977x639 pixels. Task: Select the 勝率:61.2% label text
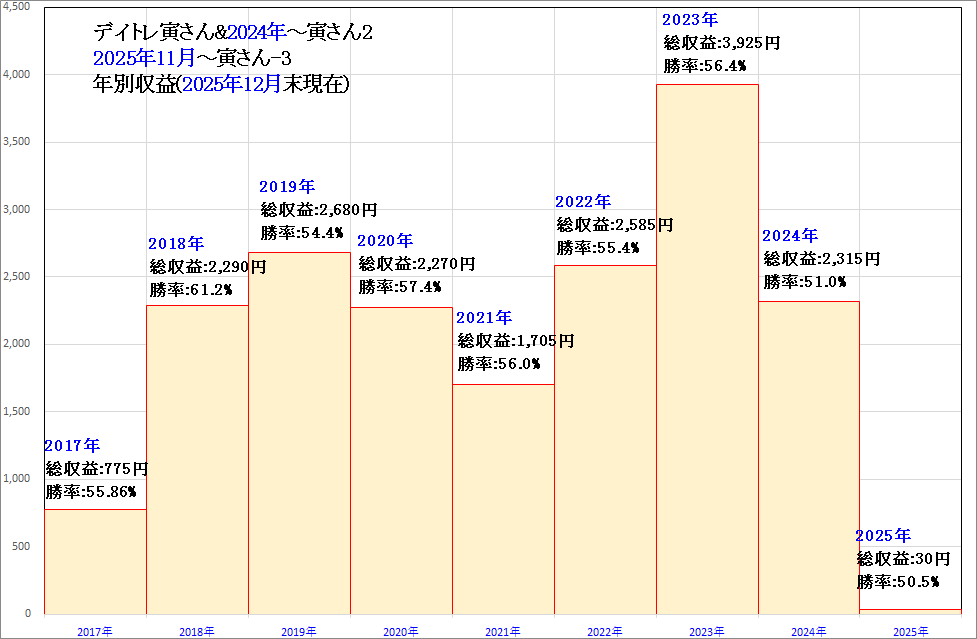(x=191, y=290)
